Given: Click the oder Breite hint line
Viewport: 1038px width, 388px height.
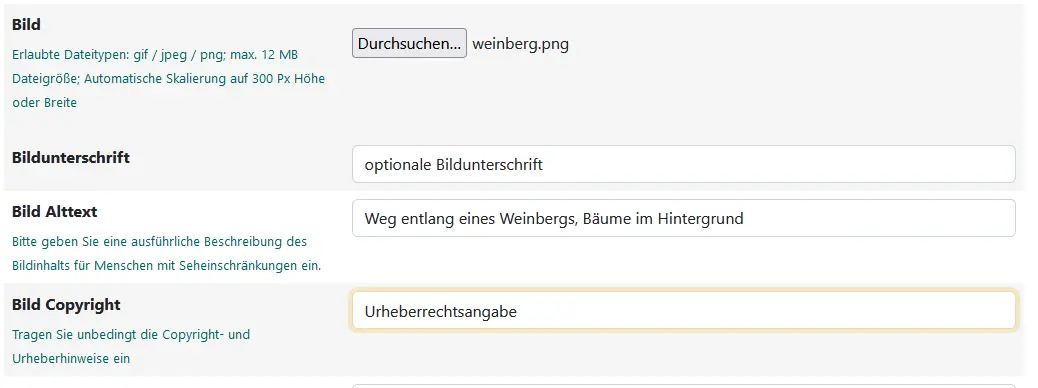Looking at the screenshot, I should 44,103.
